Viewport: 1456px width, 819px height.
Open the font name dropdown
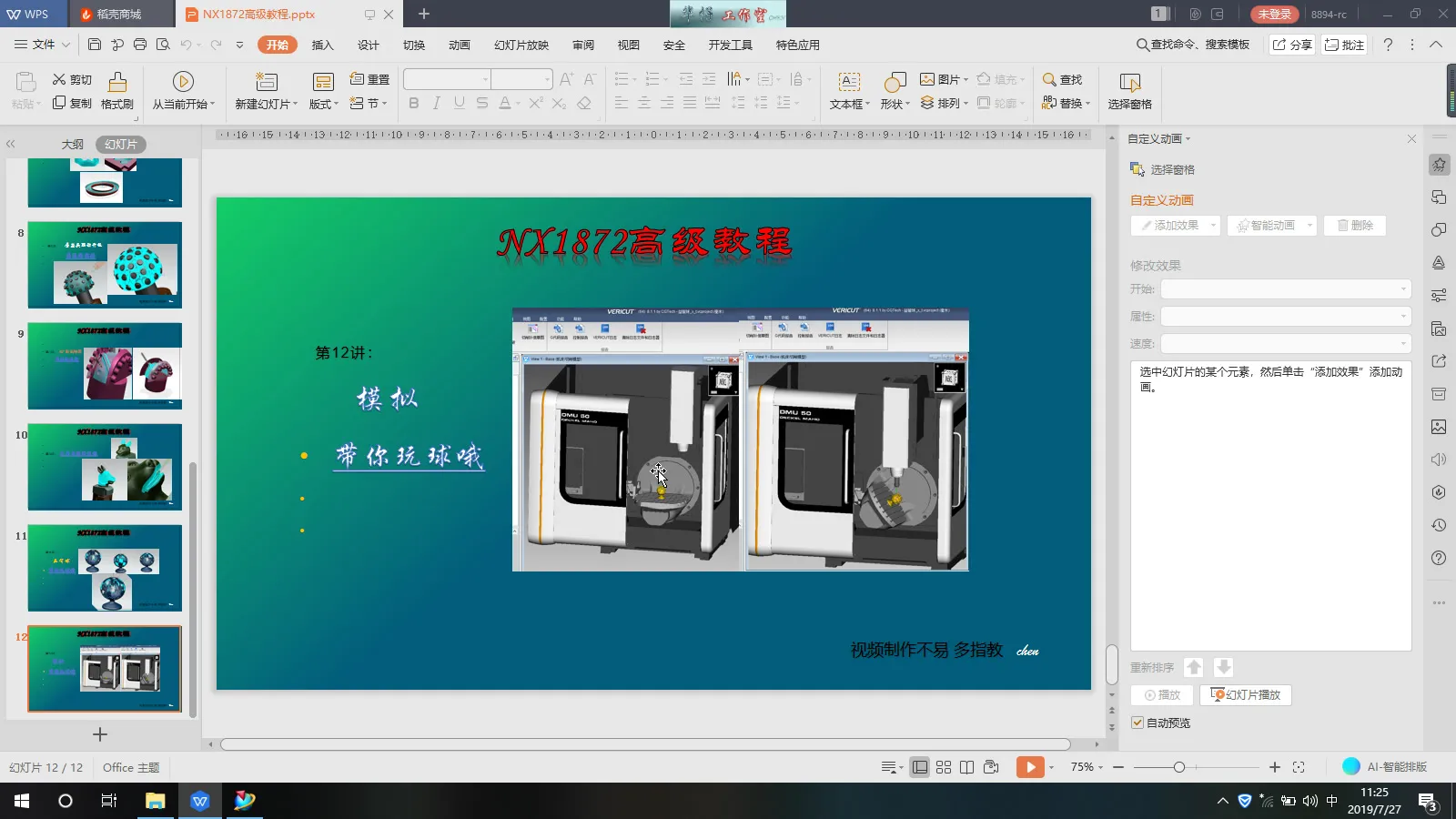click(484, 78)
